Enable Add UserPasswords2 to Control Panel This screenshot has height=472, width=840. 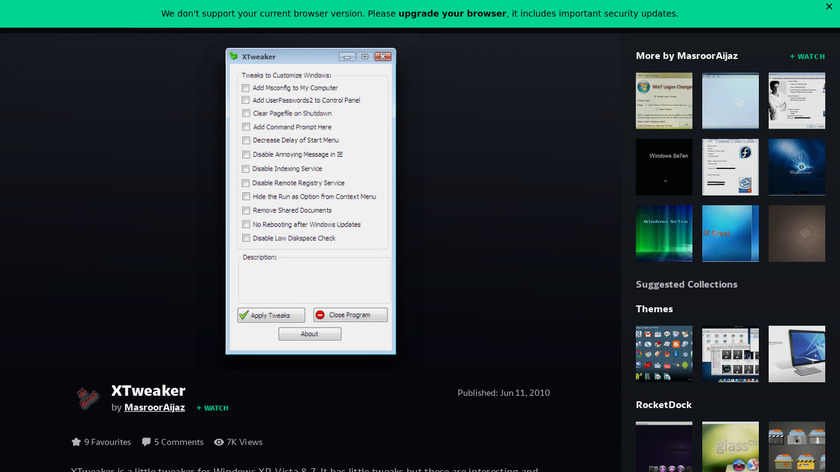(245, 100)
